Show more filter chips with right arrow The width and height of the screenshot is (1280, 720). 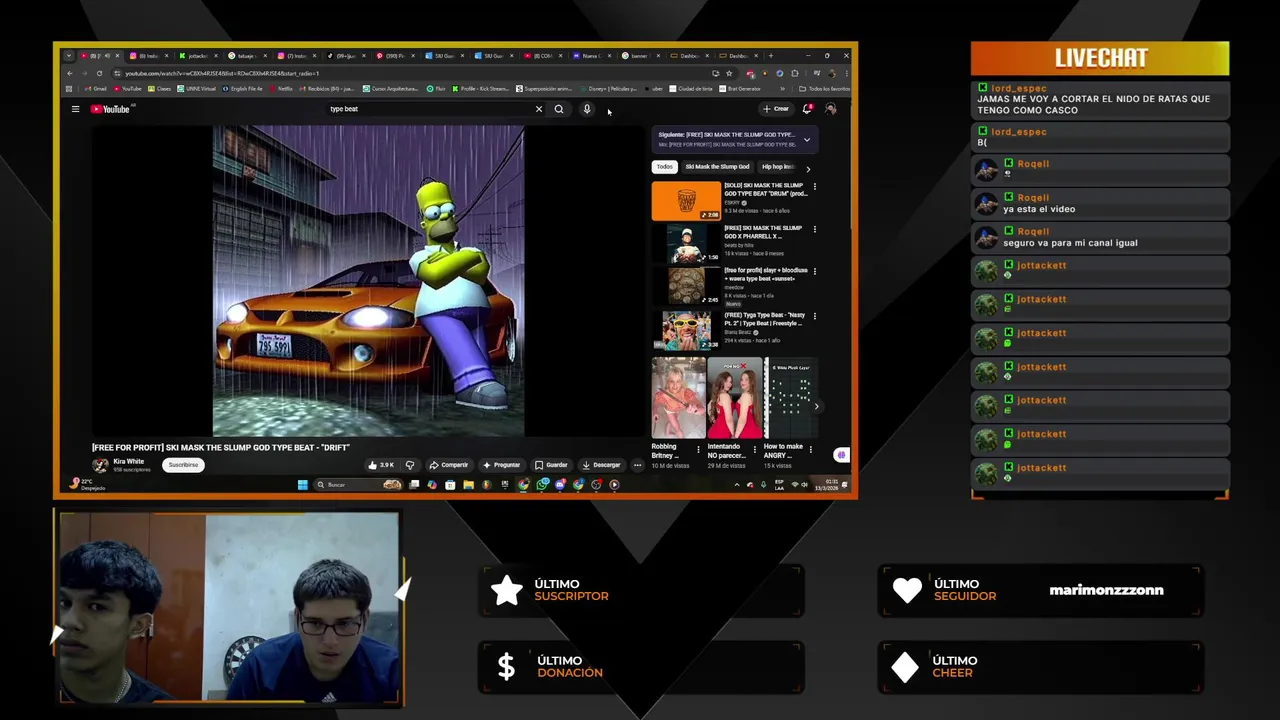(808, 169)
